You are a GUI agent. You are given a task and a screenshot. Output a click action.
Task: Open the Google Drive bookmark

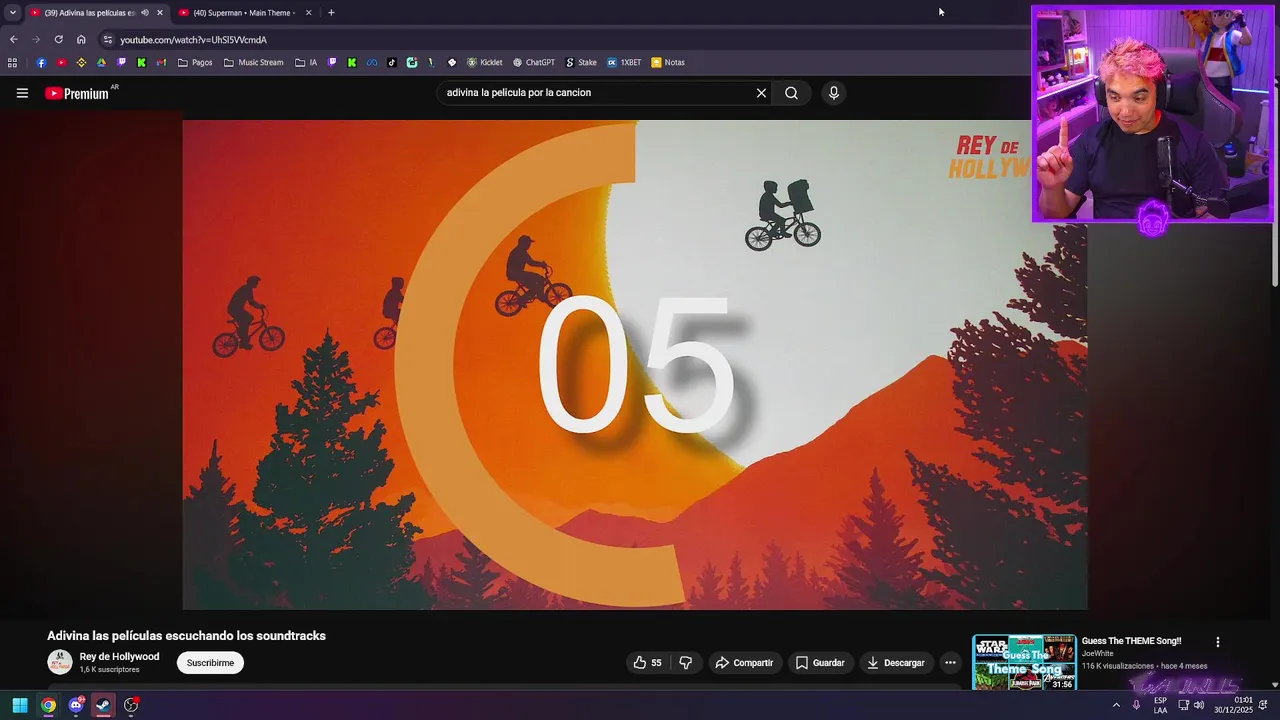click(x=101, y=62)
